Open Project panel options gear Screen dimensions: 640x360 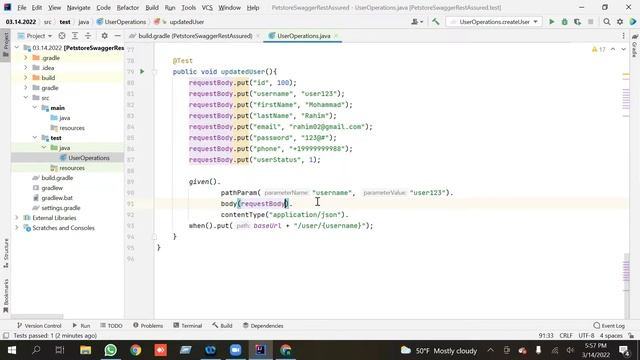point(104,36)
